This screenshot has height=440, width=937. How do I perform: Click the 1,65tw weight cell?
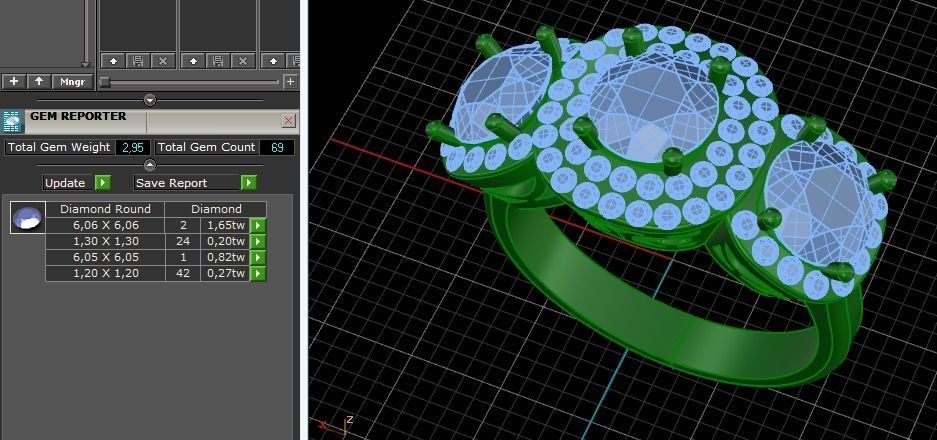(225, 225)
